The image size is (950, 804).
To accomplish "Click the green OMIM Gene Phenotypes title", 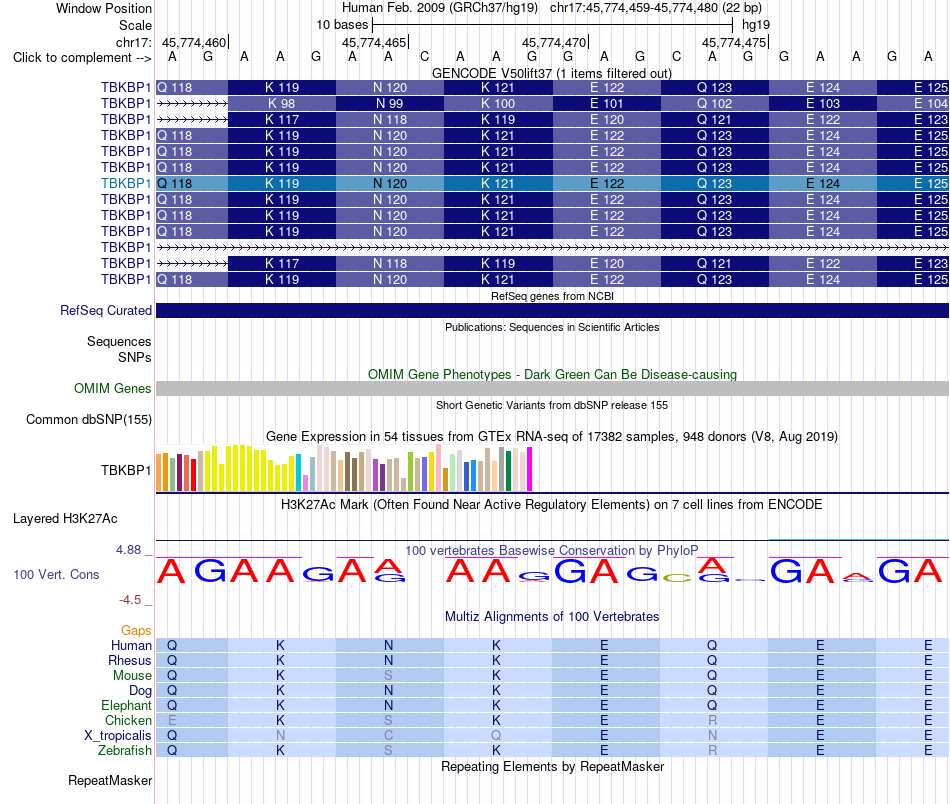I will point(552,374).
